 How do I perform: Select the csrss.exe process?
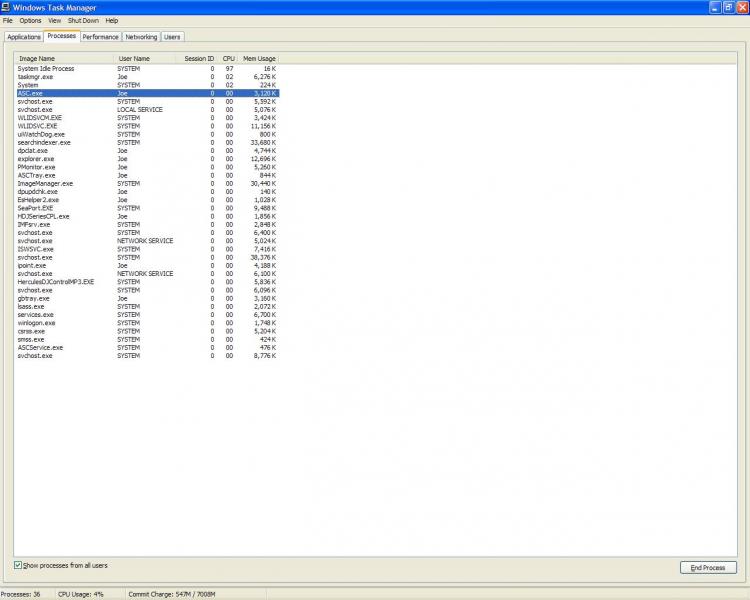(147, 331)
